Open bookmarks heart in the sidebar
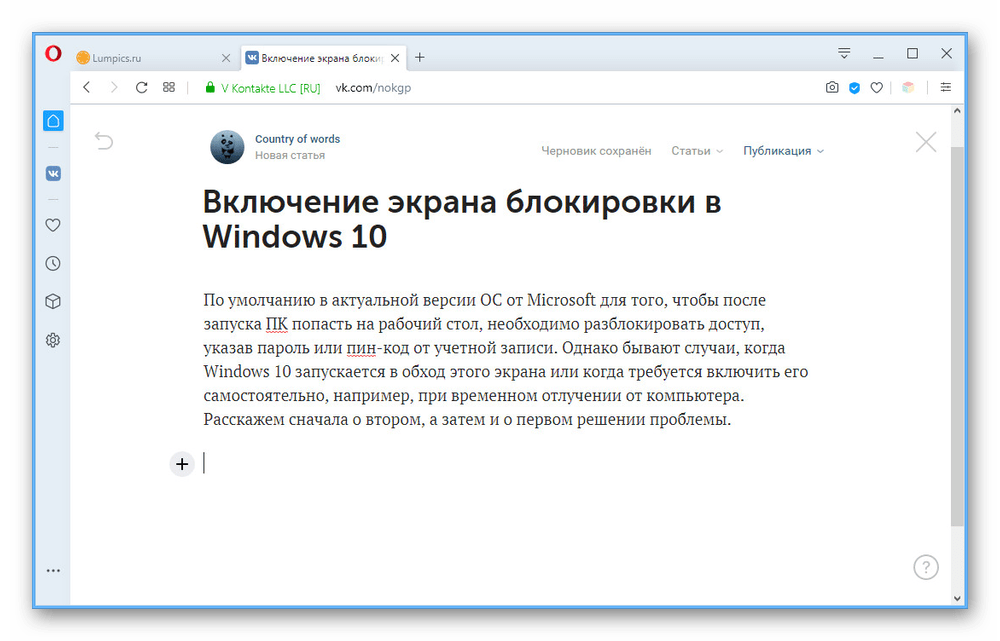1000x641 pixels. coord(54,225)
